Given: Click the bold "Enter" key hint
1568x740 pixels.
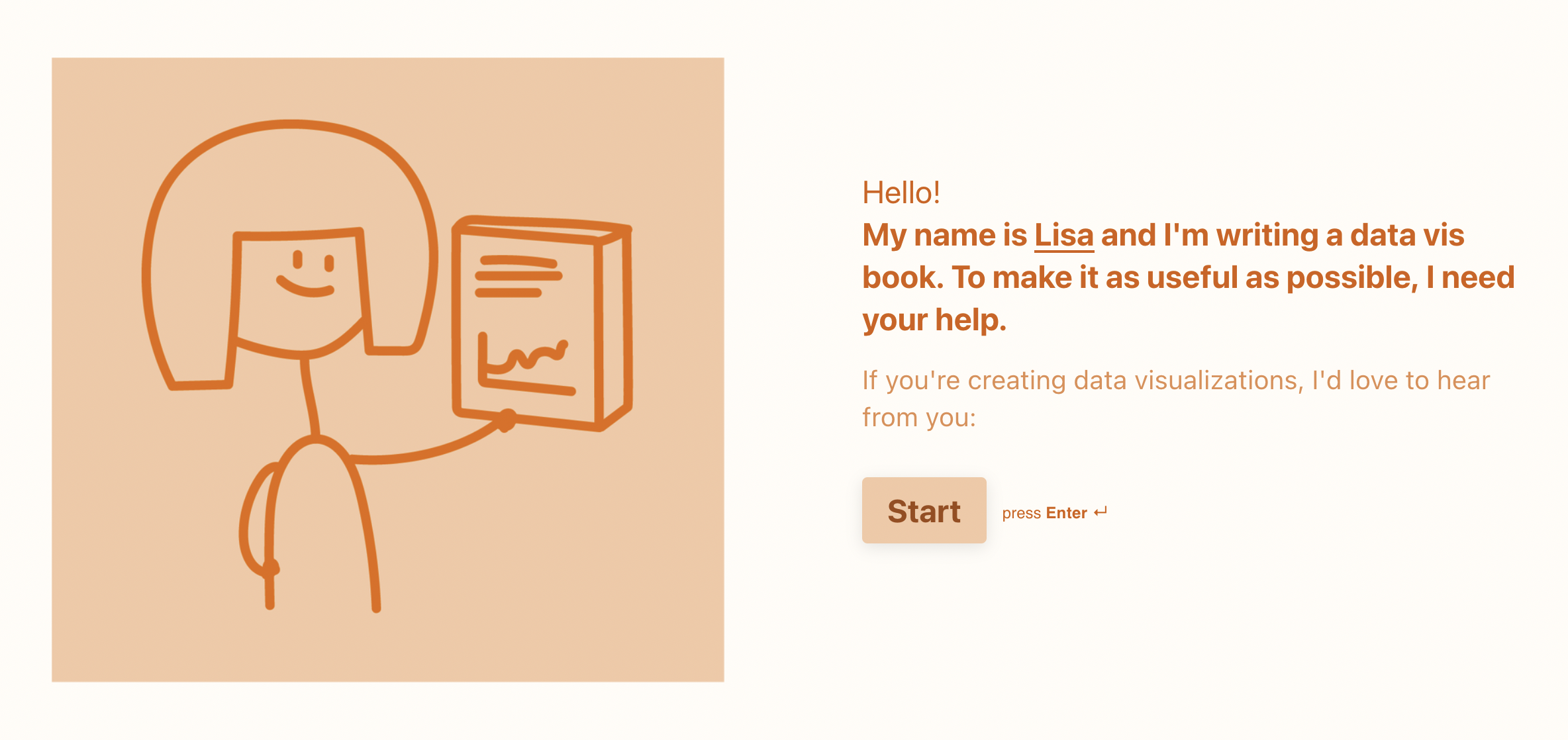Looking at the screenshot, I should tap(1066, 513).
